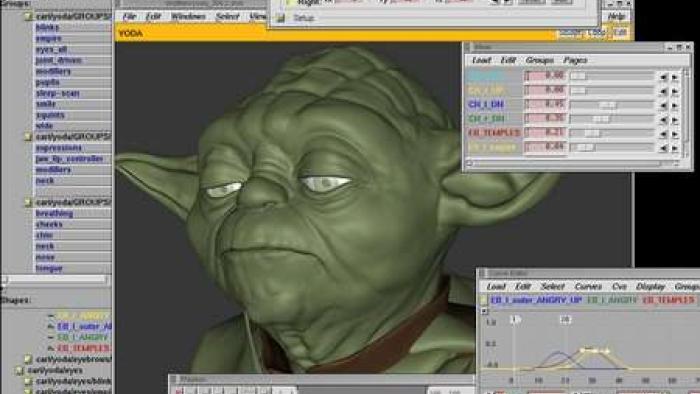Screen dimensions: 700x394
Task: Click left arrow in EB_TEMPLES row
Action: 663,134
